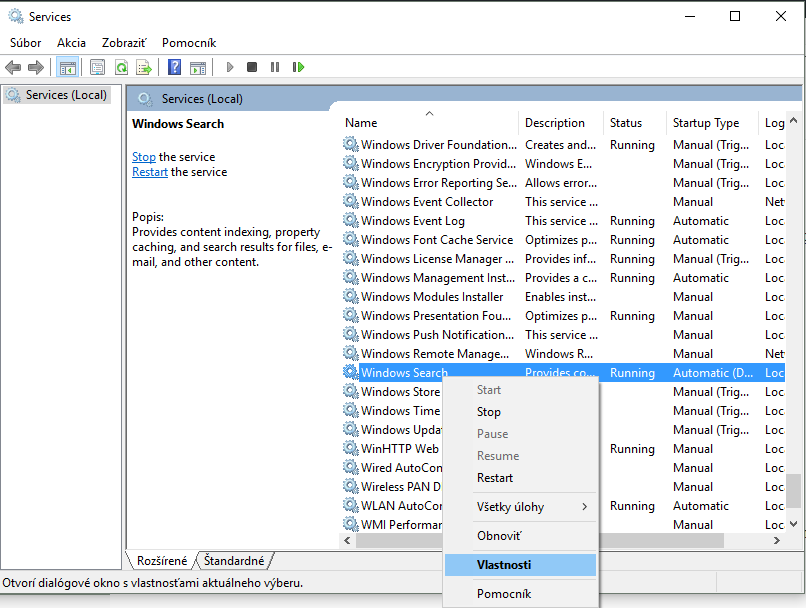
Task: Minimize the Services window
Action: click(690, 16)
